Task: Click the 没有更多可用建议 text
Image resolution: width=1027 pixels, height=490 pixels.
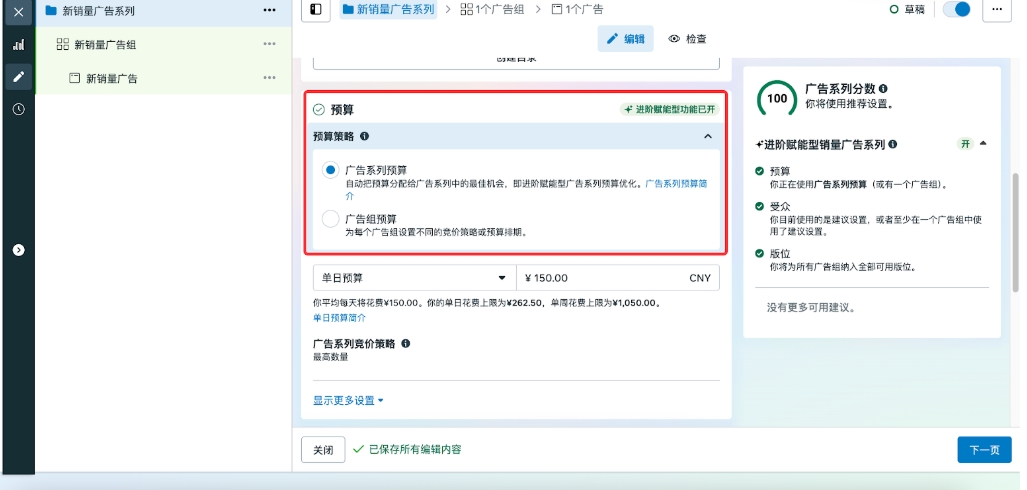Action: tap(811, 307)
